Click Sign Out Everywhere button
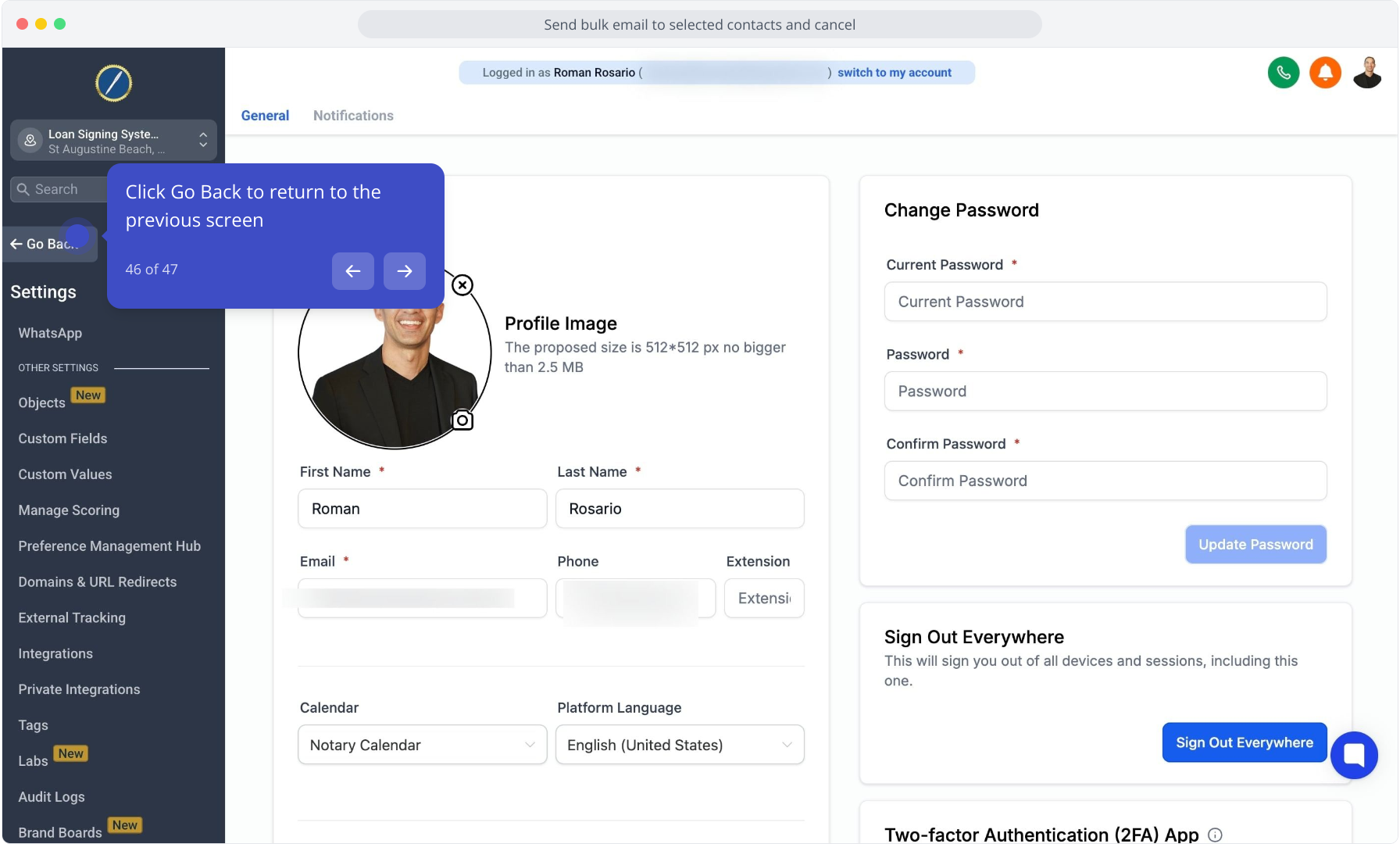Viewport: 1400px width, 844px height. coord(1245,742)
